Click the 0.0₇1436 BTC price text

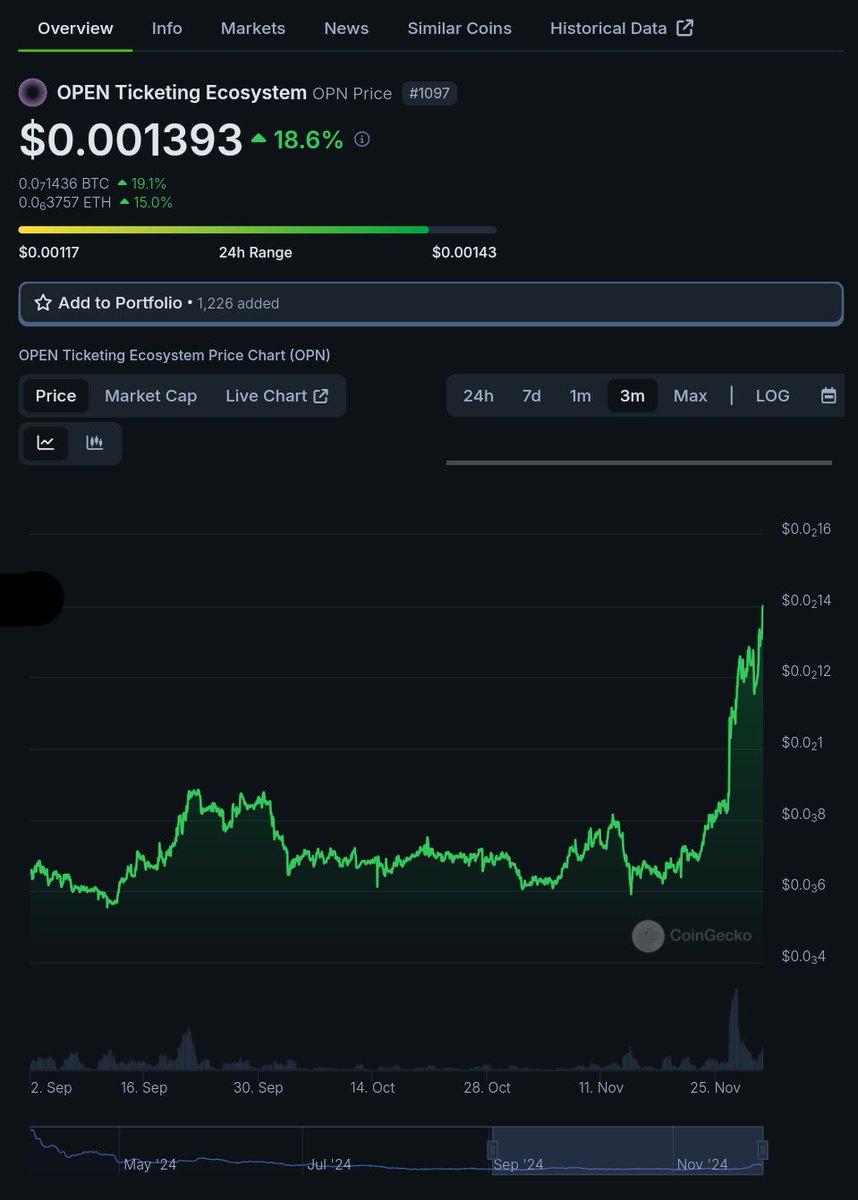[63, 184]
